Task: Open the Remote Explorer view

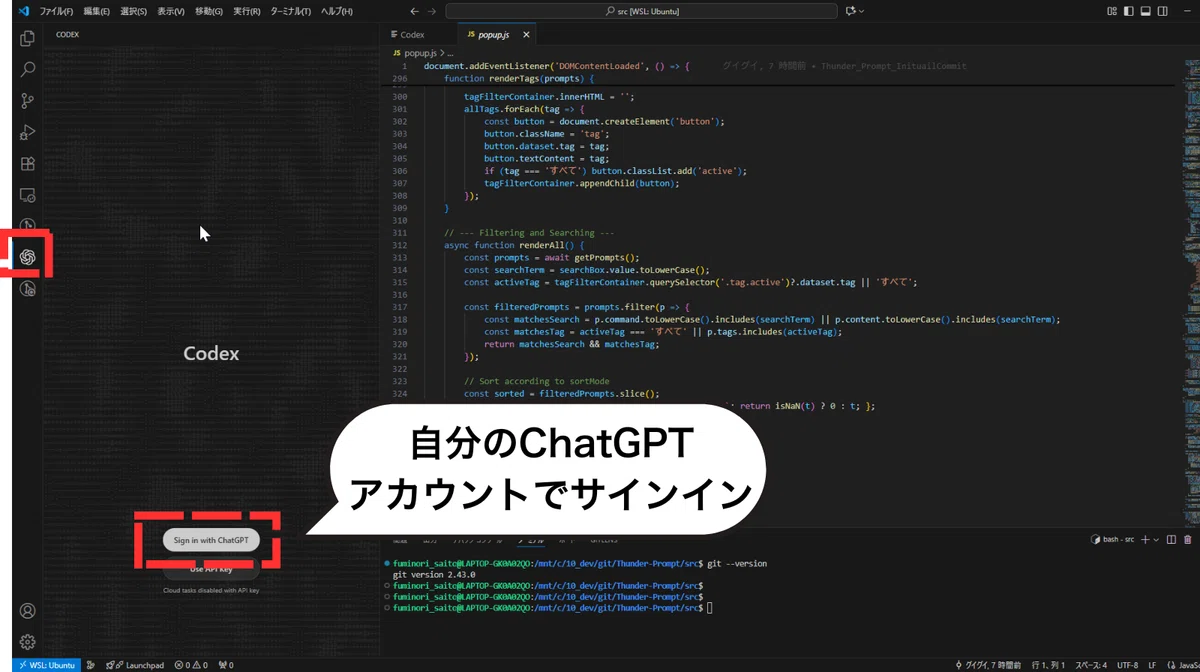Action: tap(28, 195)
